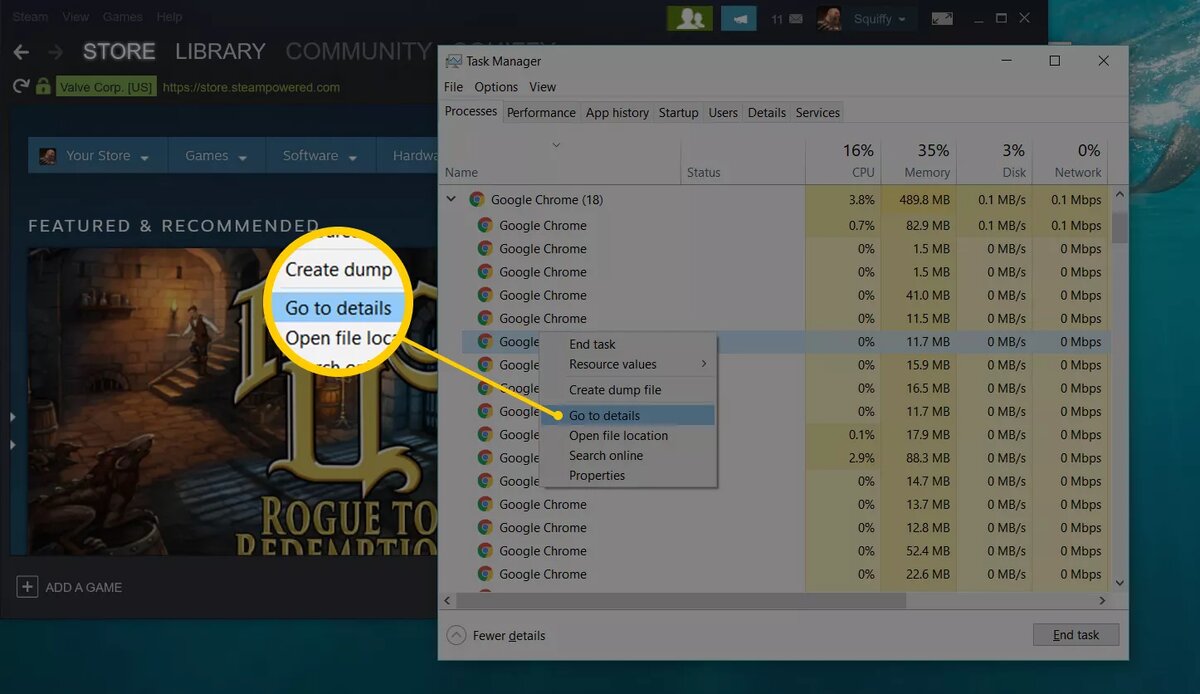Click Chrome icon of Google Chrome (18) group
This screenshot has width=1200, height=694.
click(477, 200)
